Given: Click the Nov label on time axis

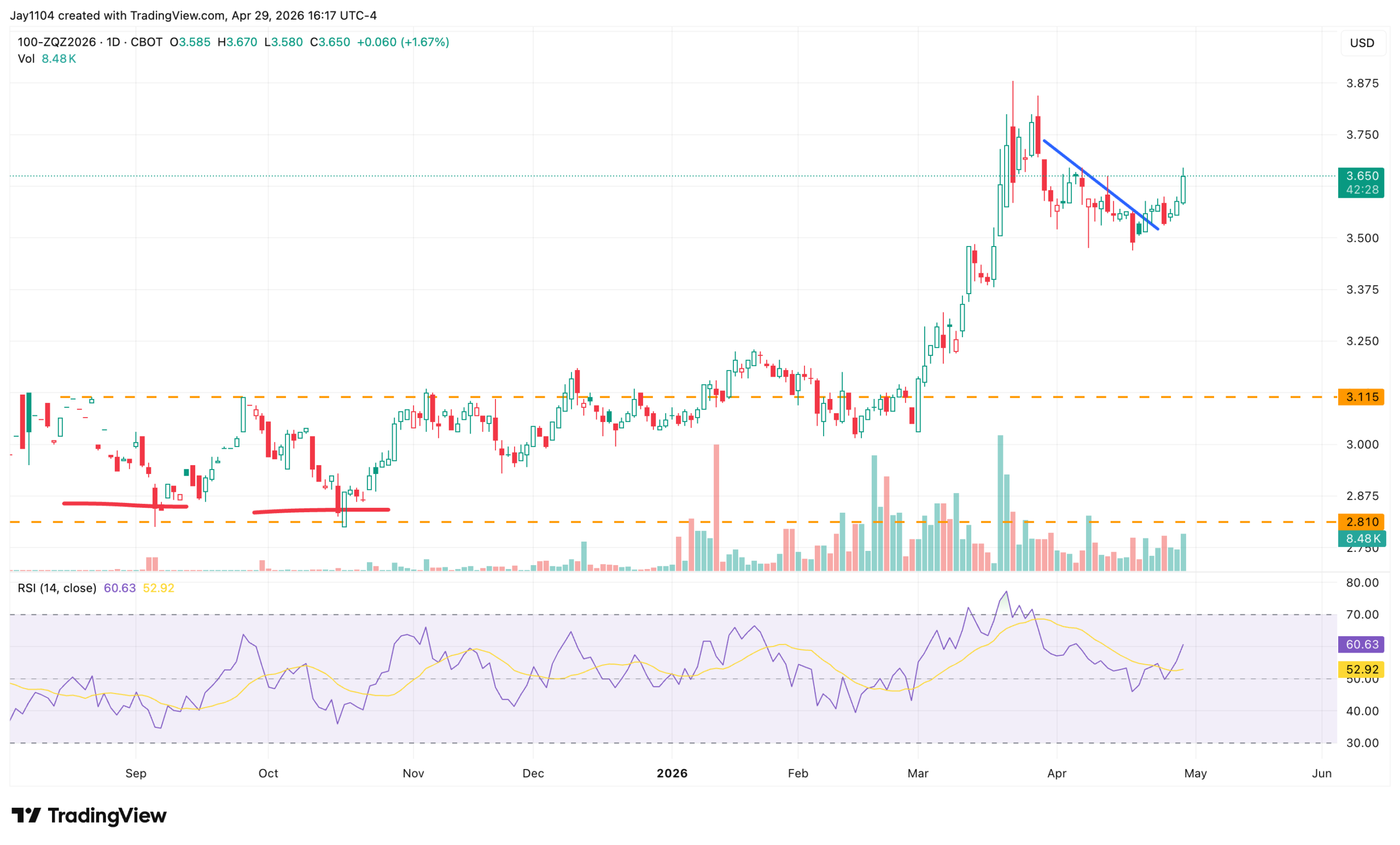Looking at the screenshot, I should (x=413, y=773).
